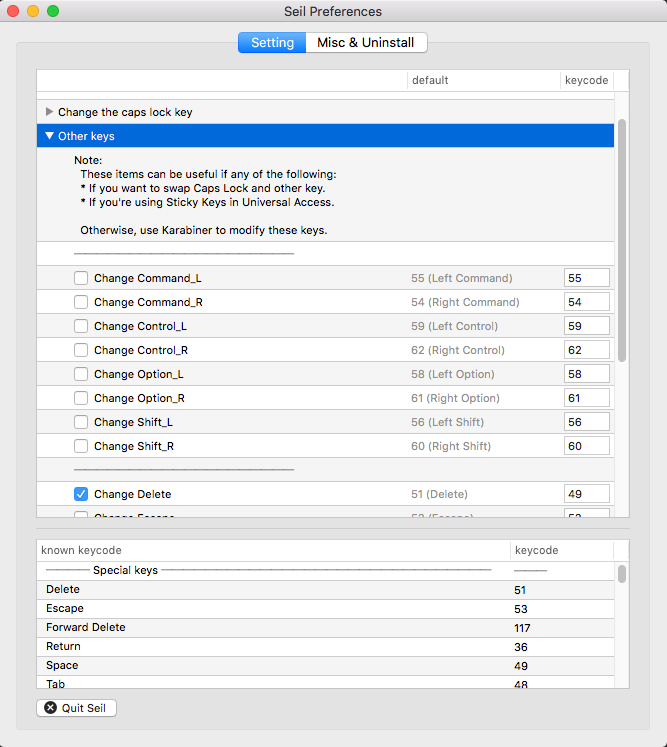Edit the Change Delete keycode field showing 49
Image resolution: width=667 pixels, height=747 pixels.
586,494
